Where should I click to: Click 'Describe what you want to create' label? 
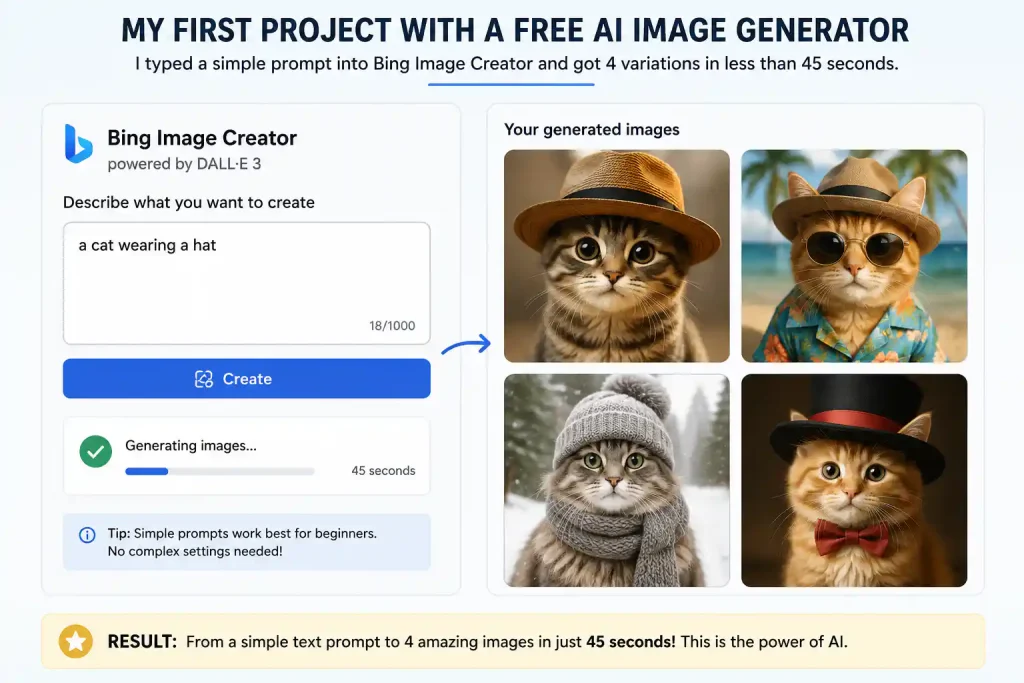coord(189,202)
